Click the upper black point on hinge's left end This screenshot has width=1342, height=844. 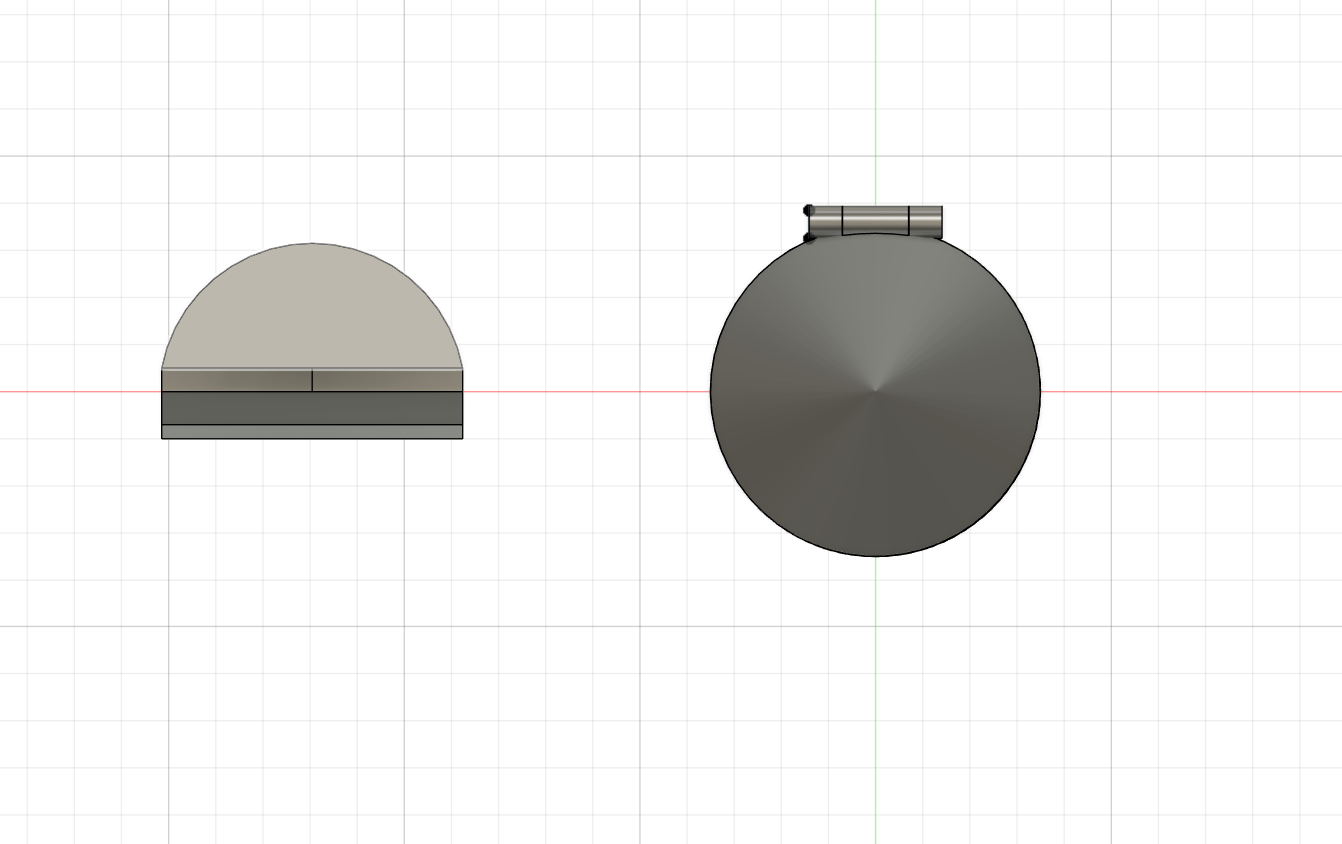808,210
